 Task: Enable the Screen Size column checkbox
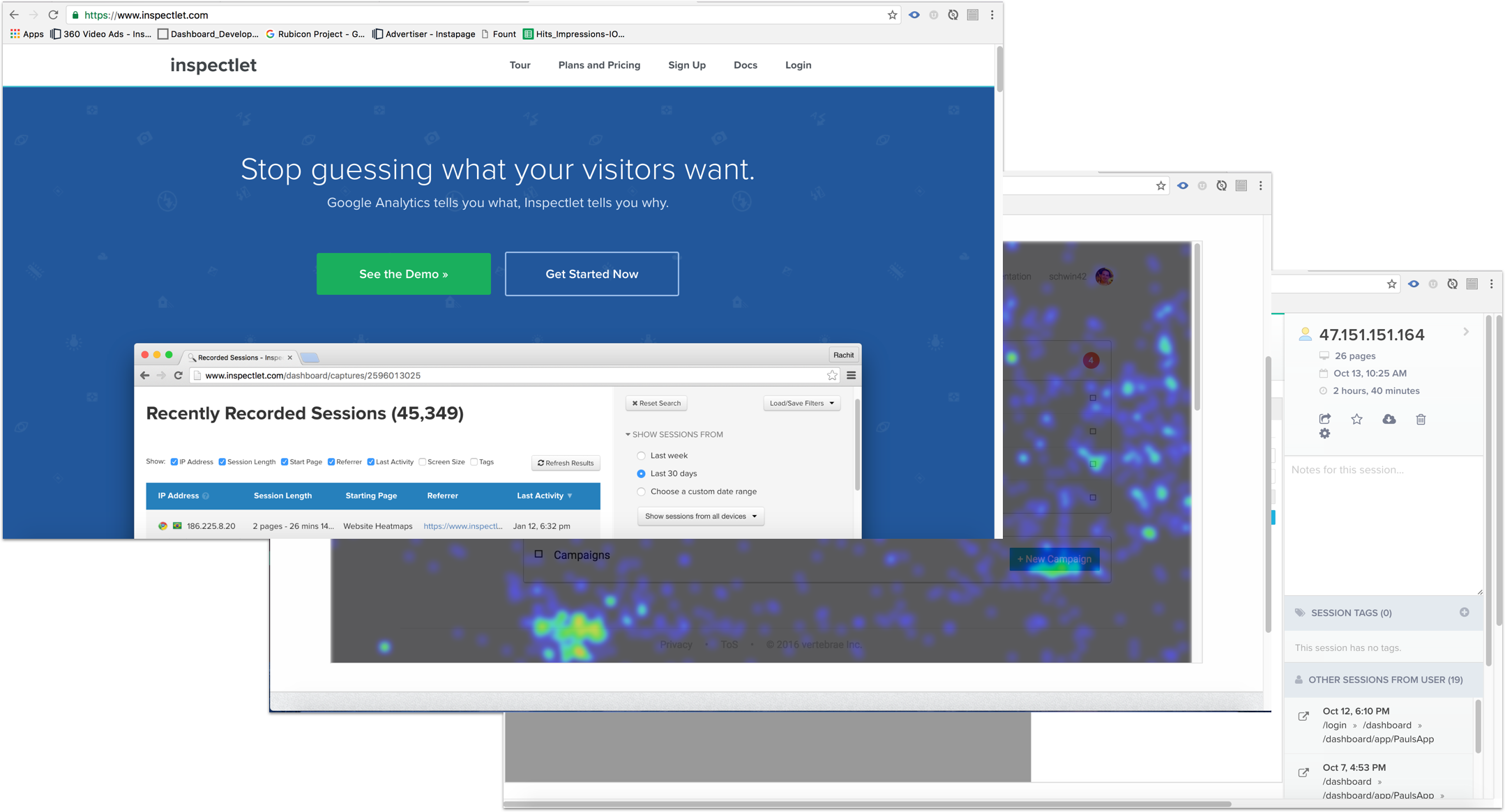(422, 462)
